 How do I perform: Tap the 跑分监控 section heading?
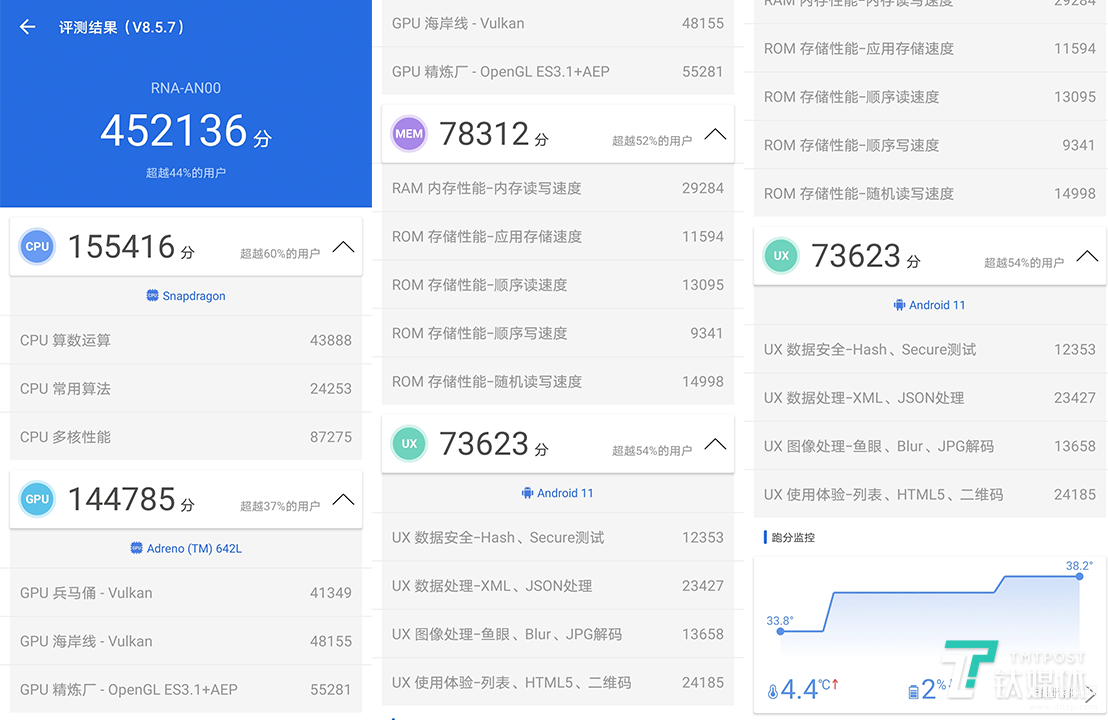793,538
